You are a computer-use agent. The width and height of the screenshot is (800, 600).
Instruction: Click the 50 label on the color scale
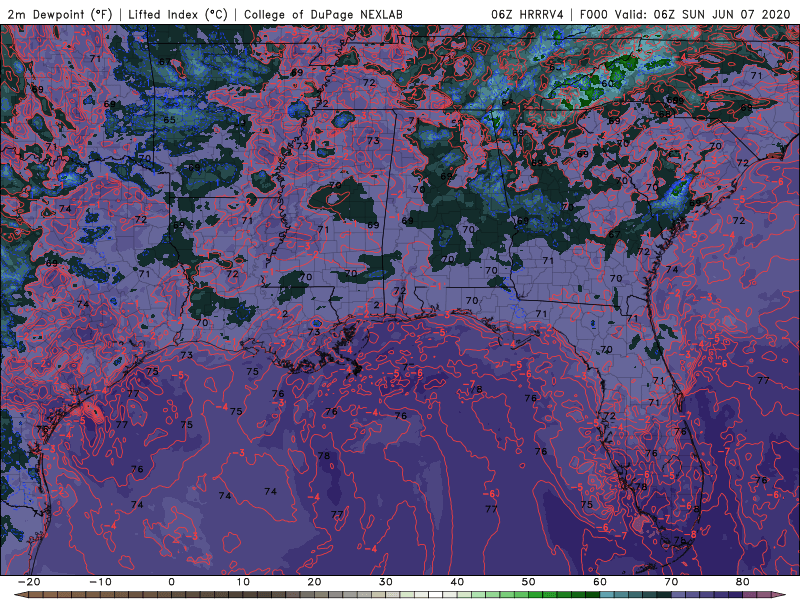pos(529,582)
